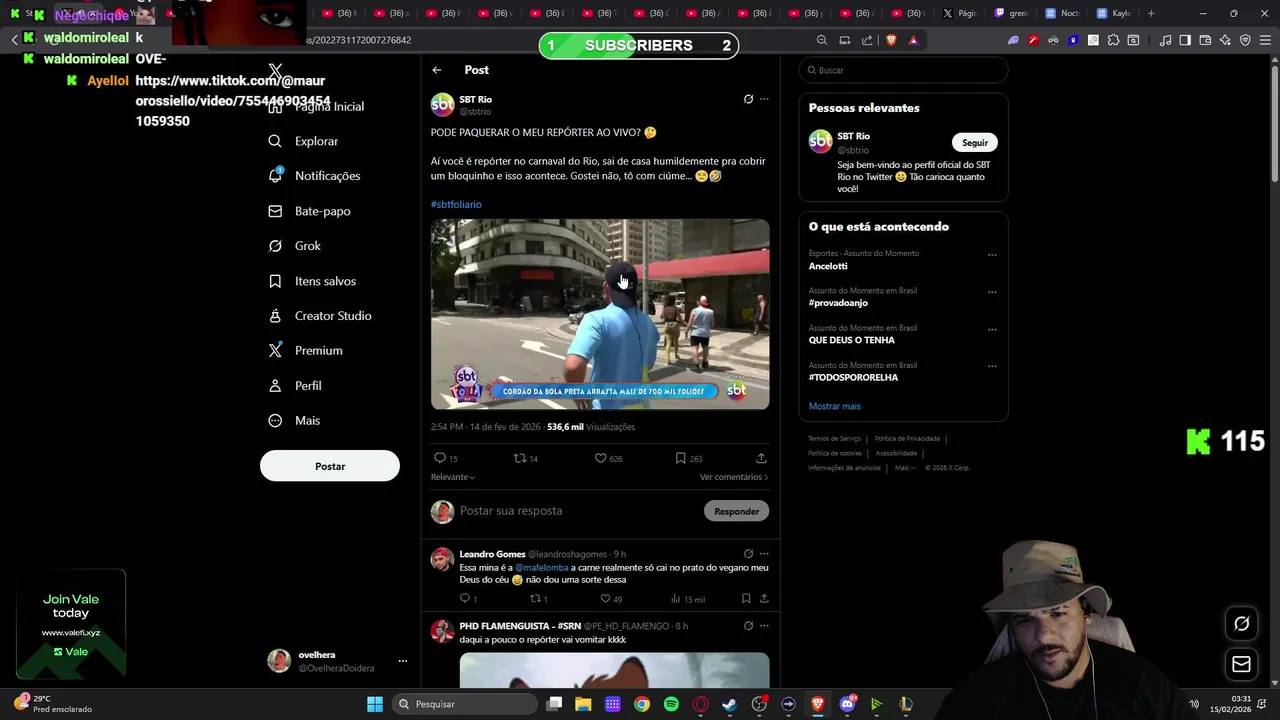1280x720 pixels.
Task: Expand the Relevante sort dropdown
Action: pyautogui.click(x=453, y=477)
